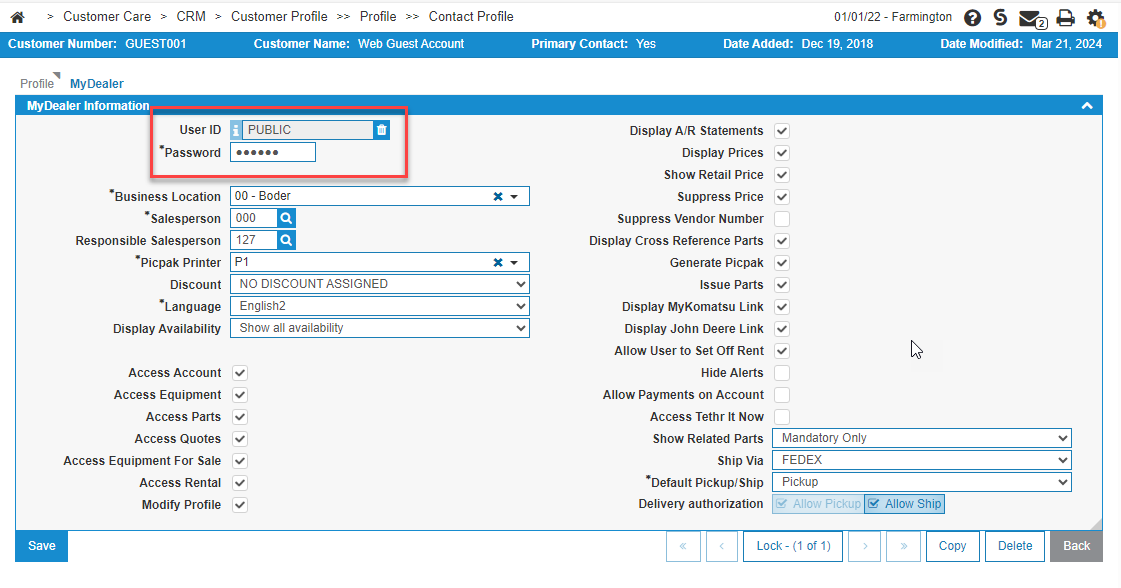Open the mail messages icon
The width and height of the screenshot is (1121, 588).
[x=1031, y=18]
